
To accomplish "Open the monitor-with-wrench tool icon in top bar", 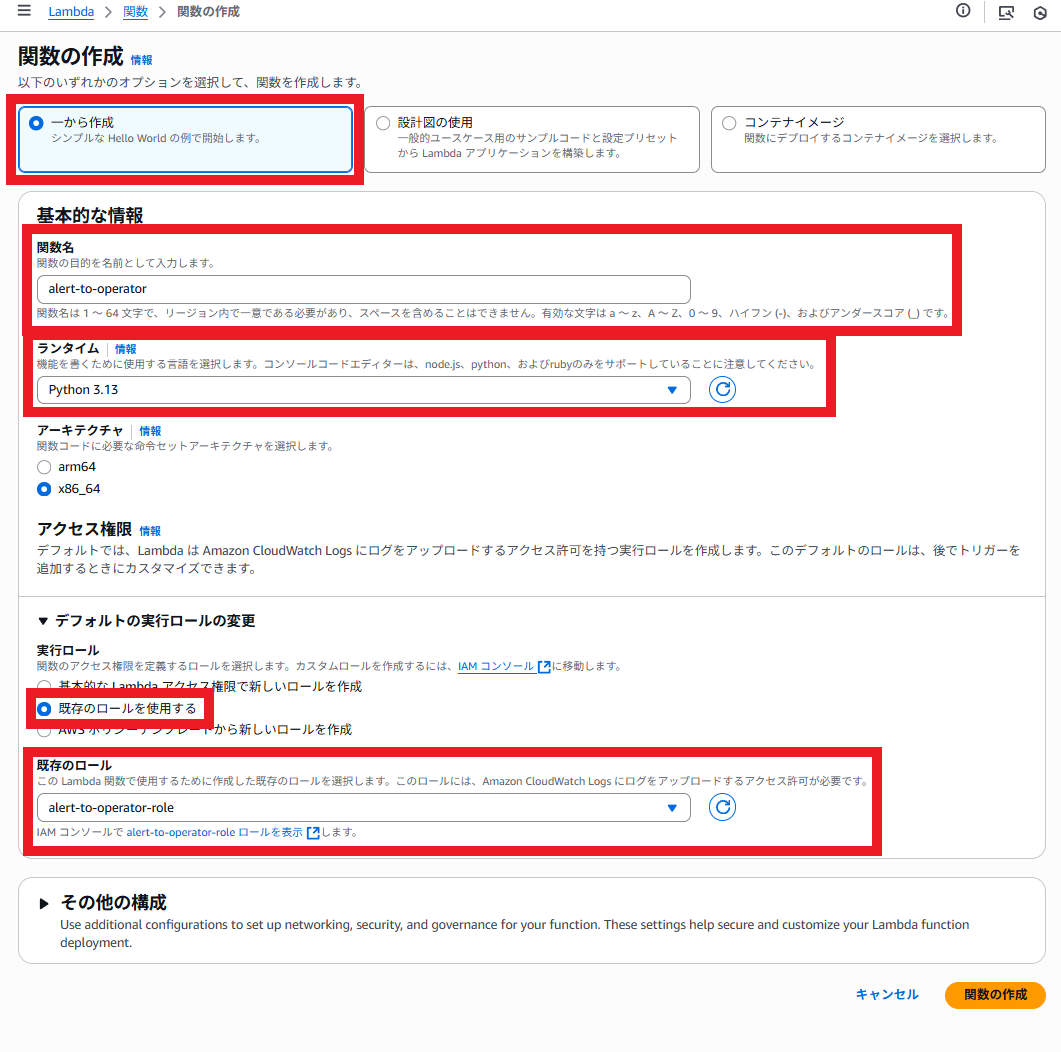I will click(x=1006, y=12).
